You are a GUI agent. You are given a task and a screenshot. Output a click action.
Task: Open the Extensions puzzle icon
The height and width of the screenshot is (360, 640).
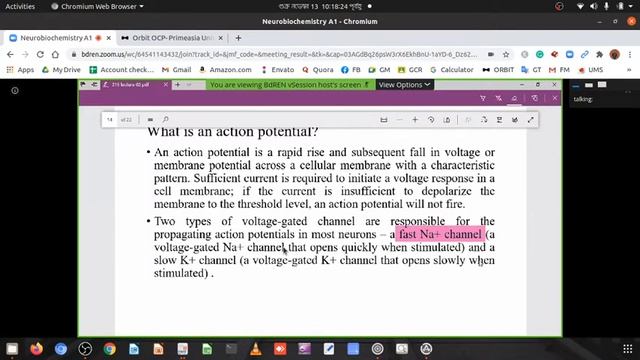(x=600, y=54)
